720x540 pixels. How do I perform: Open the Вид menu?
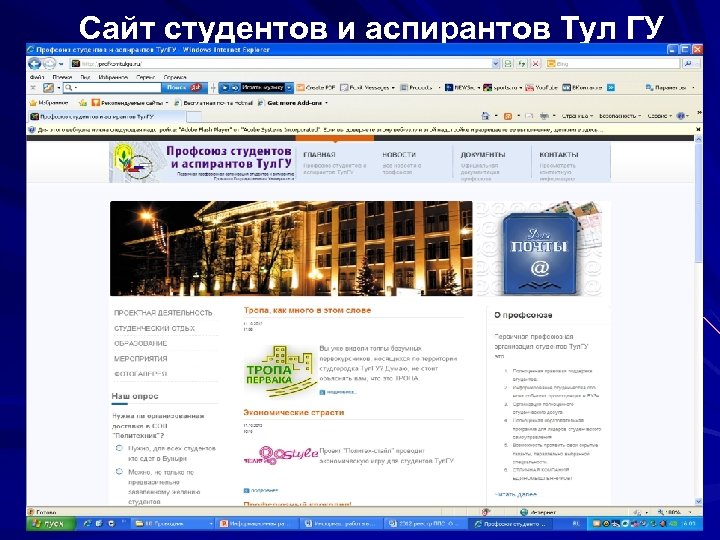[85, 77]
